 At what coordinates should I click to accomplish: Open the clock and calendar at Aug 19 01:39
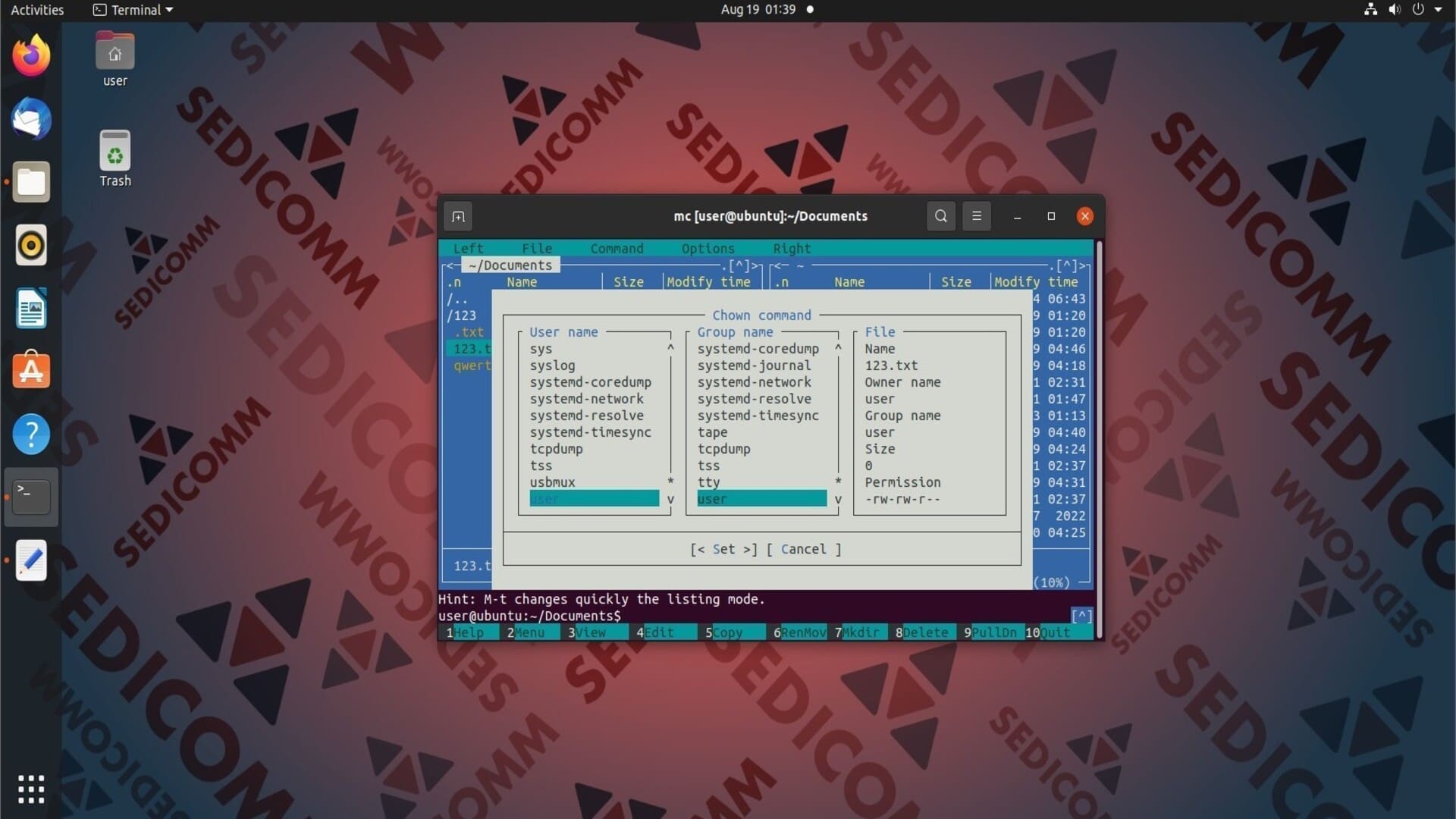pyautogui.click(x=758, y=10)
